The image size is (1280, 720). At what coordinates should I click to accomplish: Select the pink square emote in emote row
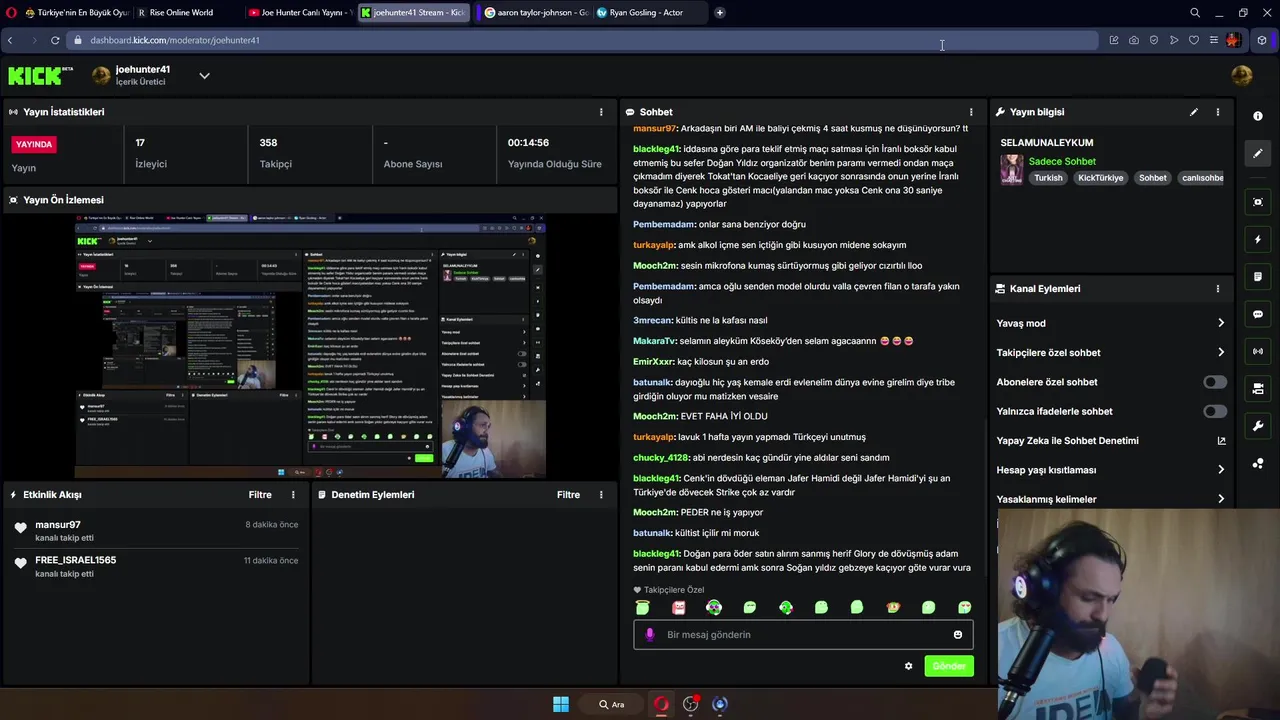click(678, 607)
